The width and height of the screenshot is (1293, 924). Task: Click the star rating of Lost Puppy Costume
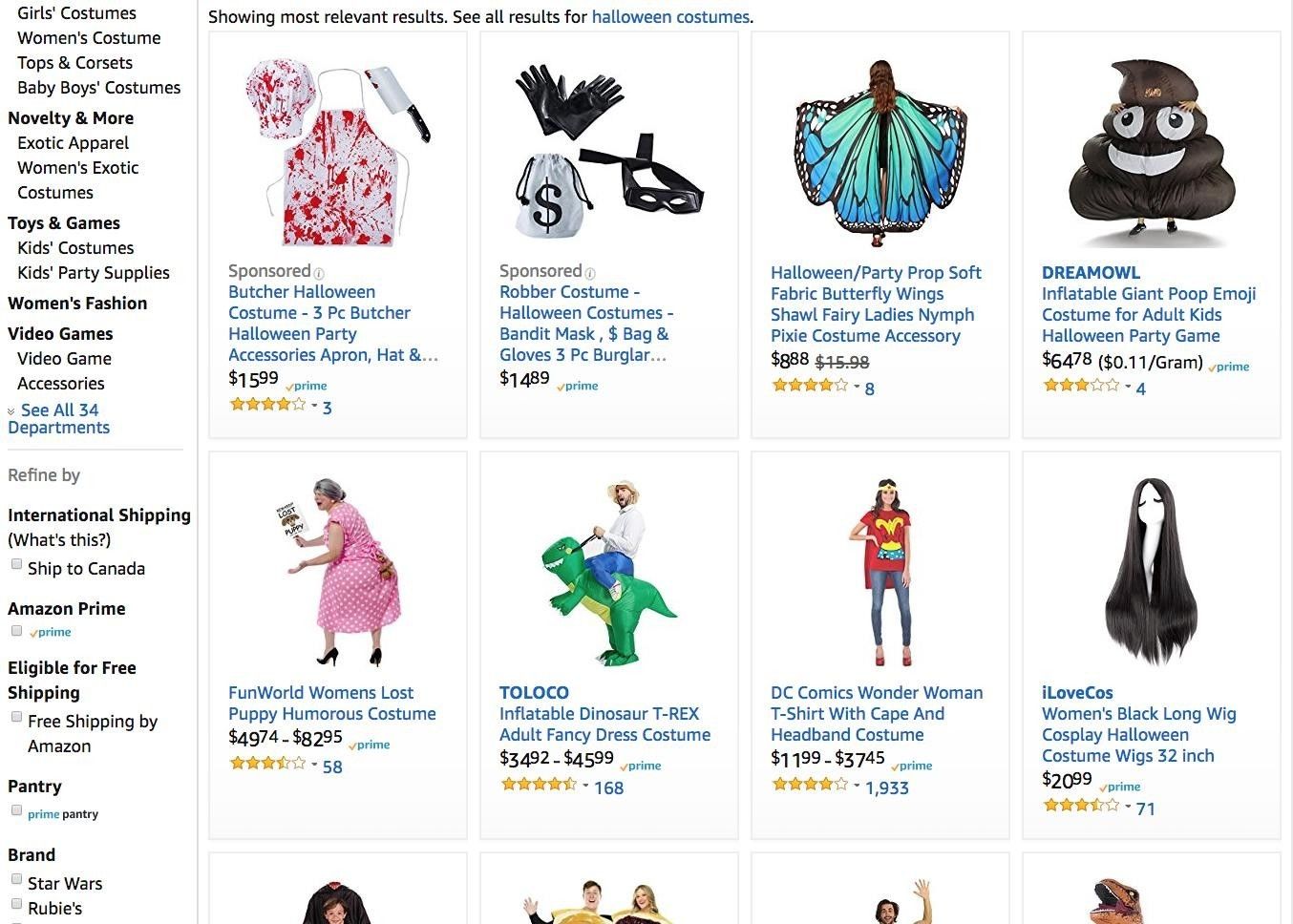tap(267, 764)
